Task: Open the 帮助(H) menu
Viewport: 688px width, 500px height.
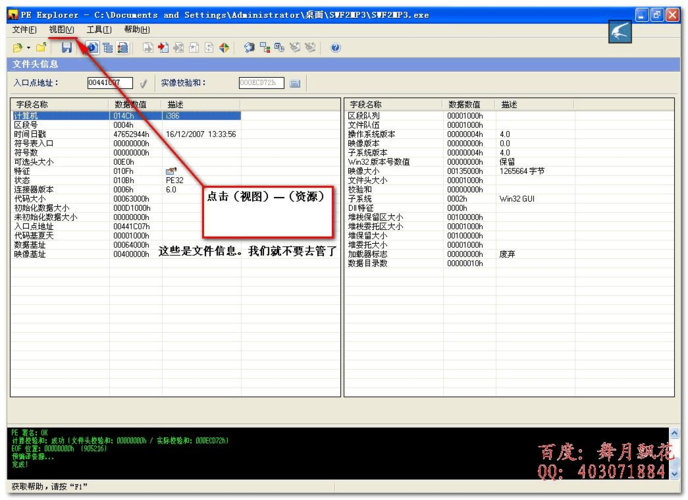Action: [x=137, y=29]
